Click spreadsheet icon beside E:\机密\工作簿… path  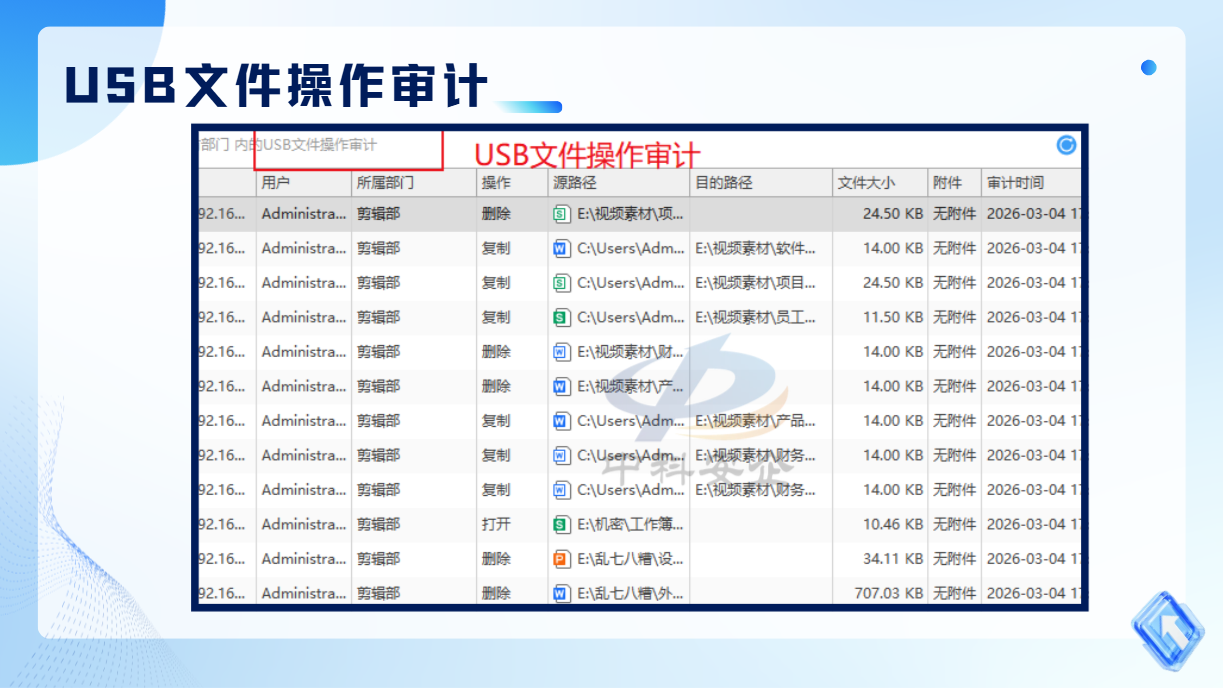pos(561,524)
